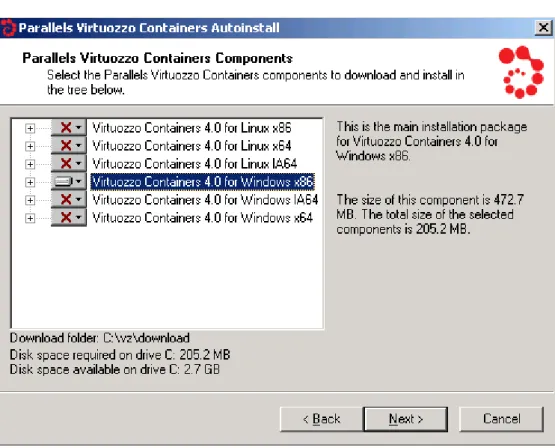This screenshot has height=448, width=555.
Task: Select Virtuozzo Containers 4.0 for Linux x64
Action: pyautogui.click(x=191, y=146)
